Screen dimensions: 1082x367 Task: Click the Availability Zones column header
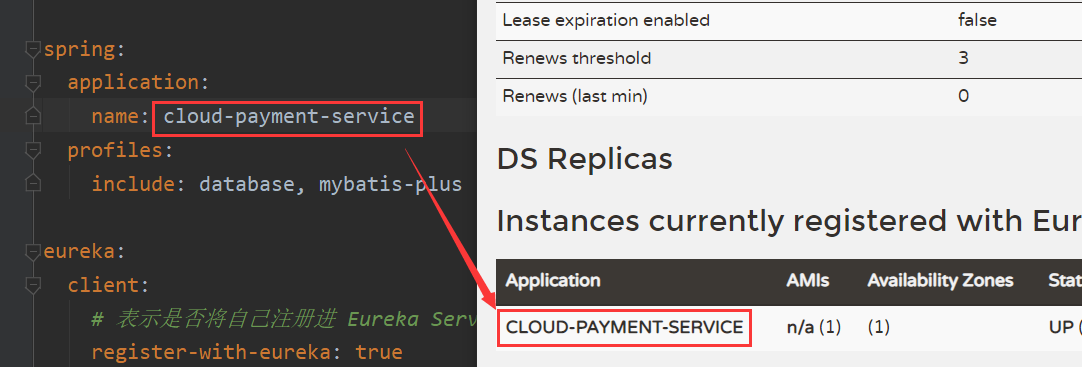(x=940, y=280)
